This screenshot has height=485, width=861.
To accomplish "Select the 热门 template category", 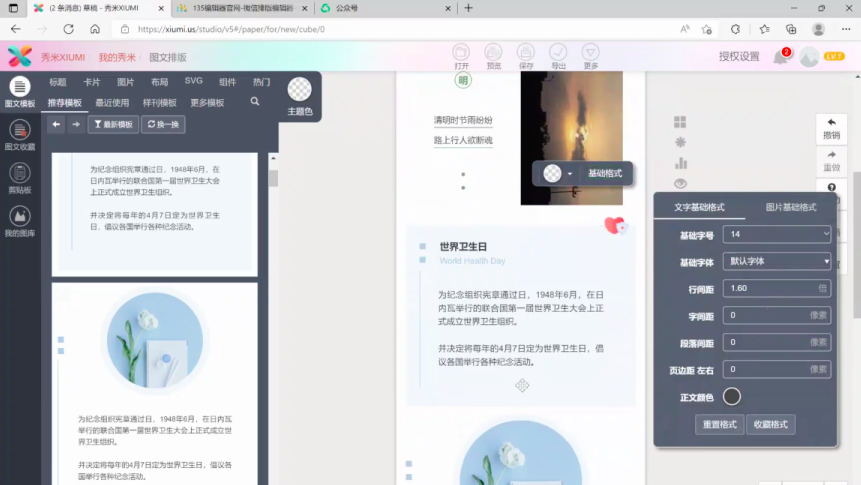I will click(261, 82).
